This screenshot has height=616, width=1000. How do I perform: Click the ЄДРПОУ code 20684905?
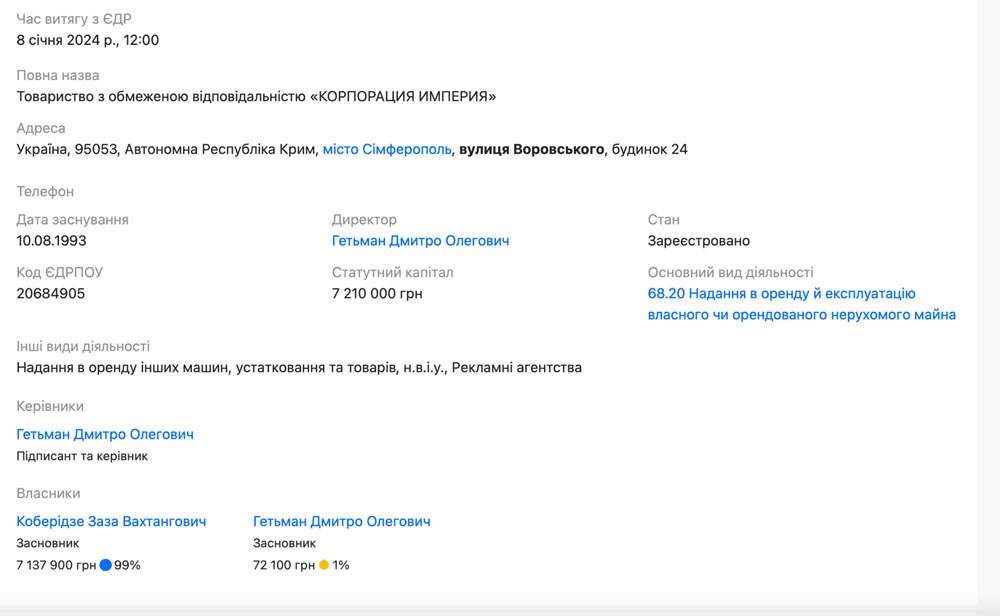[51, 294]
